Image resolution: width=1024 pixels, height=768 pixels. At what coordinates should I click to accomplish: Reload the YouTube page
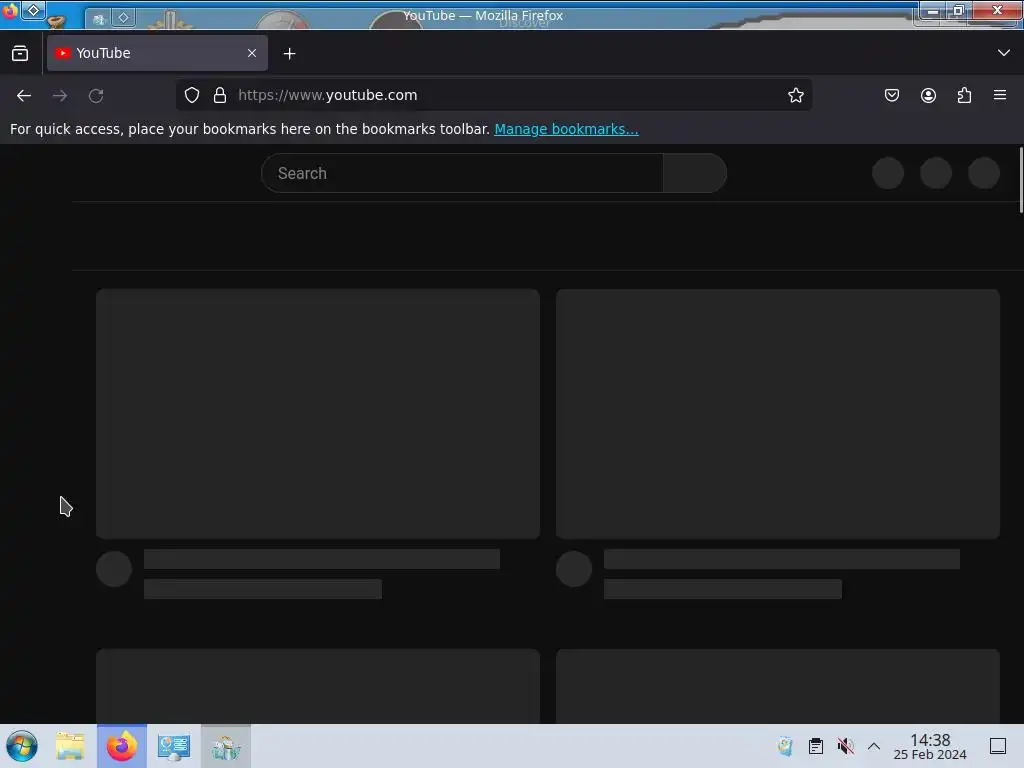pyautogui.click(x=96, y=96)
